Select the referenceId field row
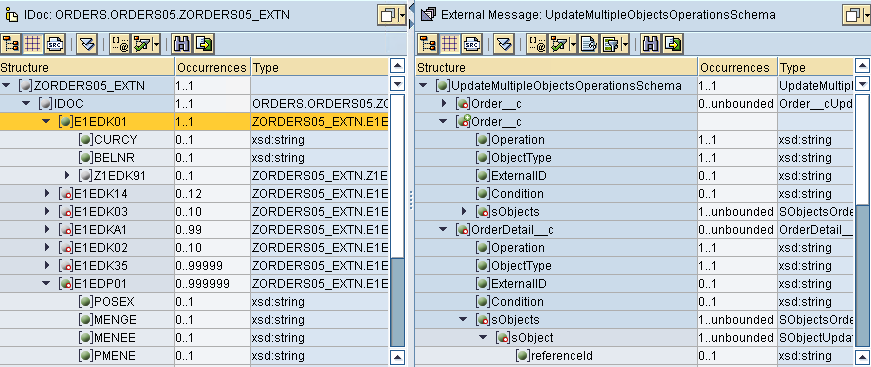The image size is (871, 367). 634,355
